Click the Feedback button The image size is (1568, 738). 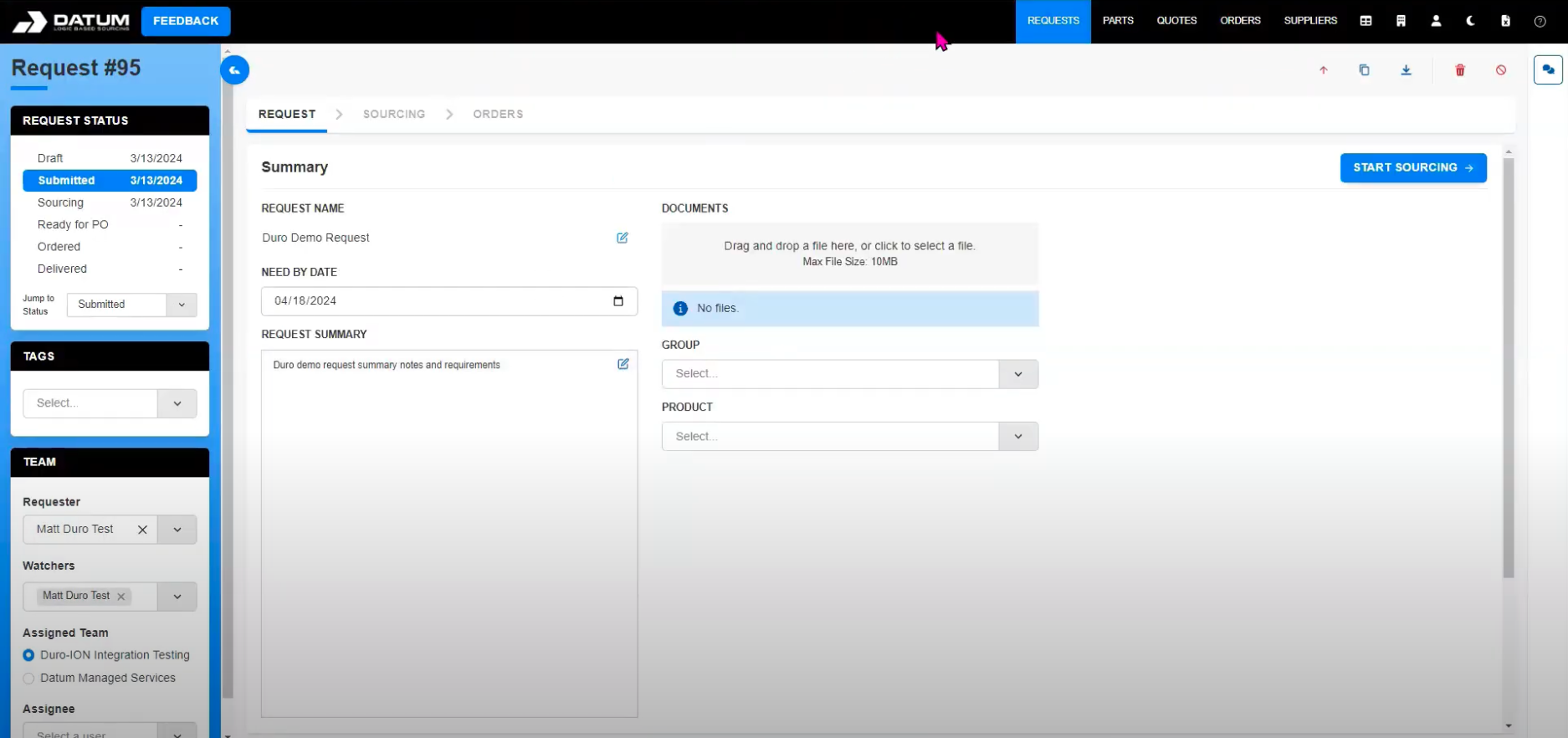pyautogui.click(x=186, y=21)
